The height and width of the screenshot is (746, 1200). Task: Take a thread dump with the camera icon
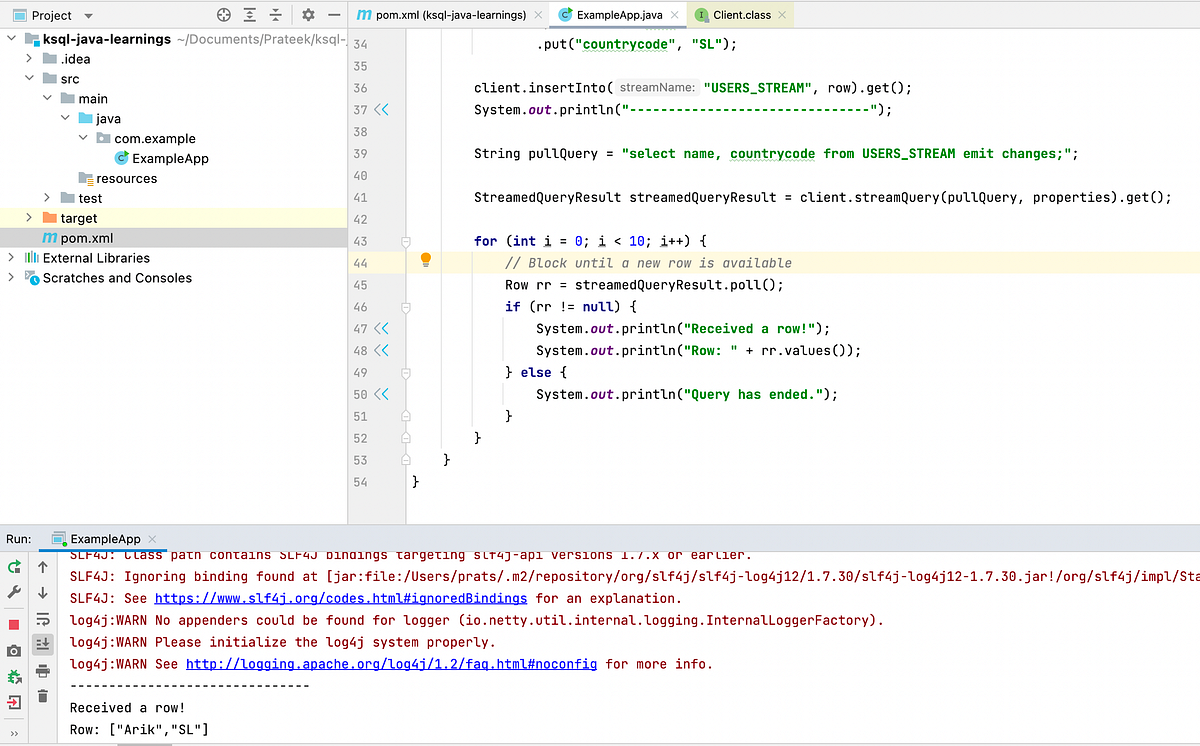click(14, 649)
